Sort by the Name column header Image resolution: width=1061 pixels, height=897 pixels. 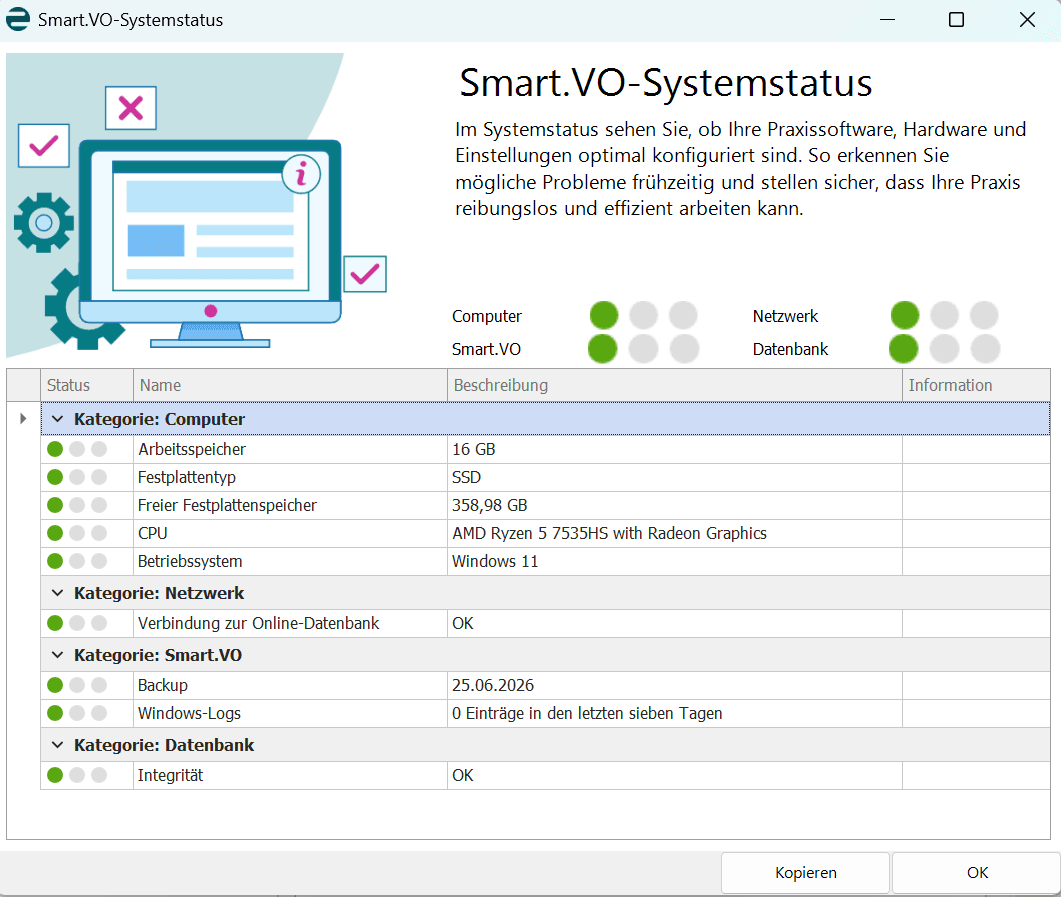tap(290, 385)
